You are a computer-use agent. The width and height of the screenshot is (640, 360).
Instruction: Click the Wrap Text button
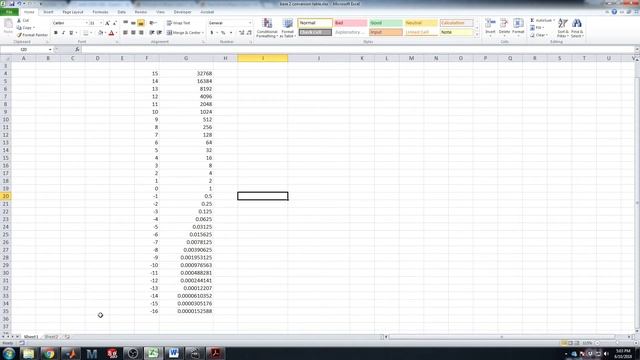pyautogui.click(x=178, y=23)
